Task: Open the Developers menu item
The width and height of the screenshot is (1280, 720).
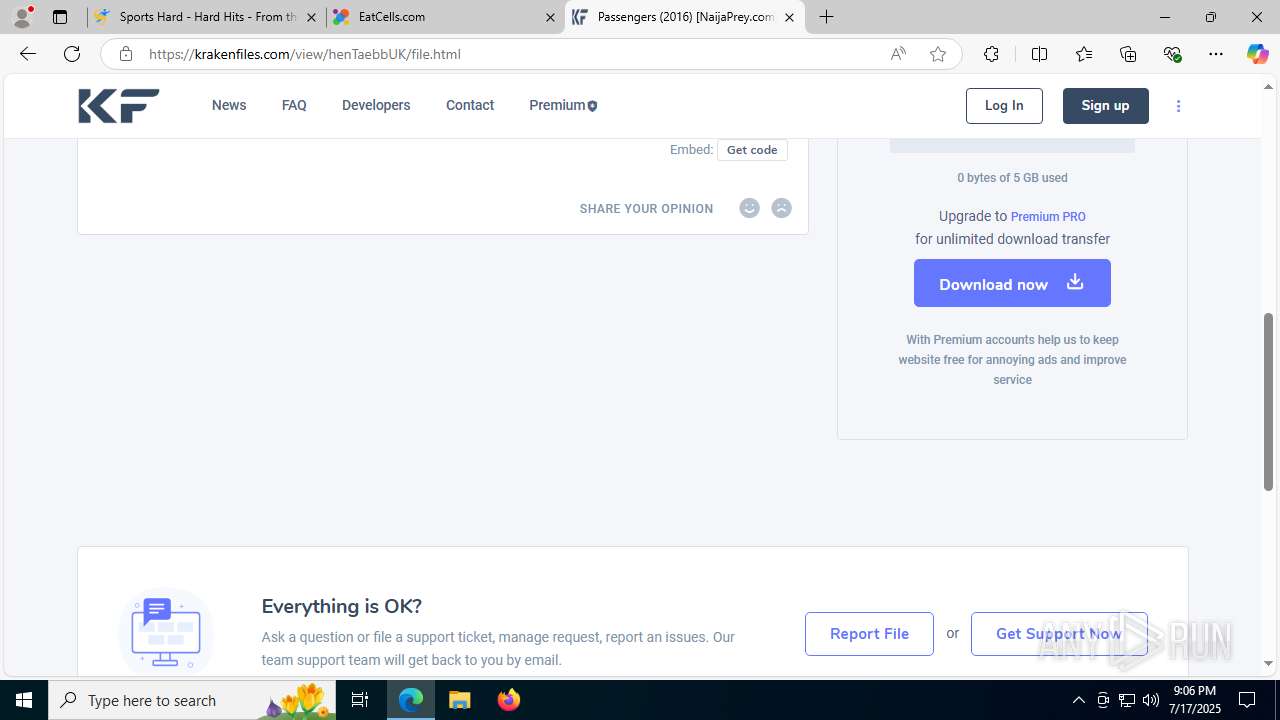Action: pyautogui.click(x=376, y=105)
